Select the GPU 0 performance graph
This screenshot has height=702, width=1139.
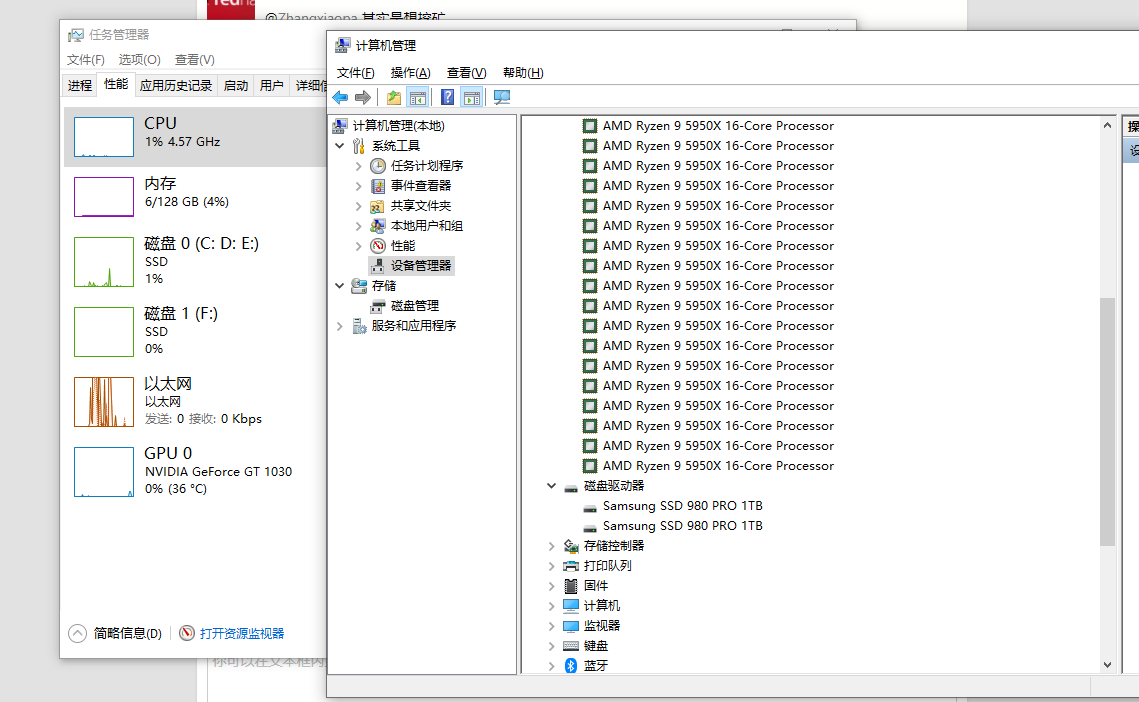point(104,472)
